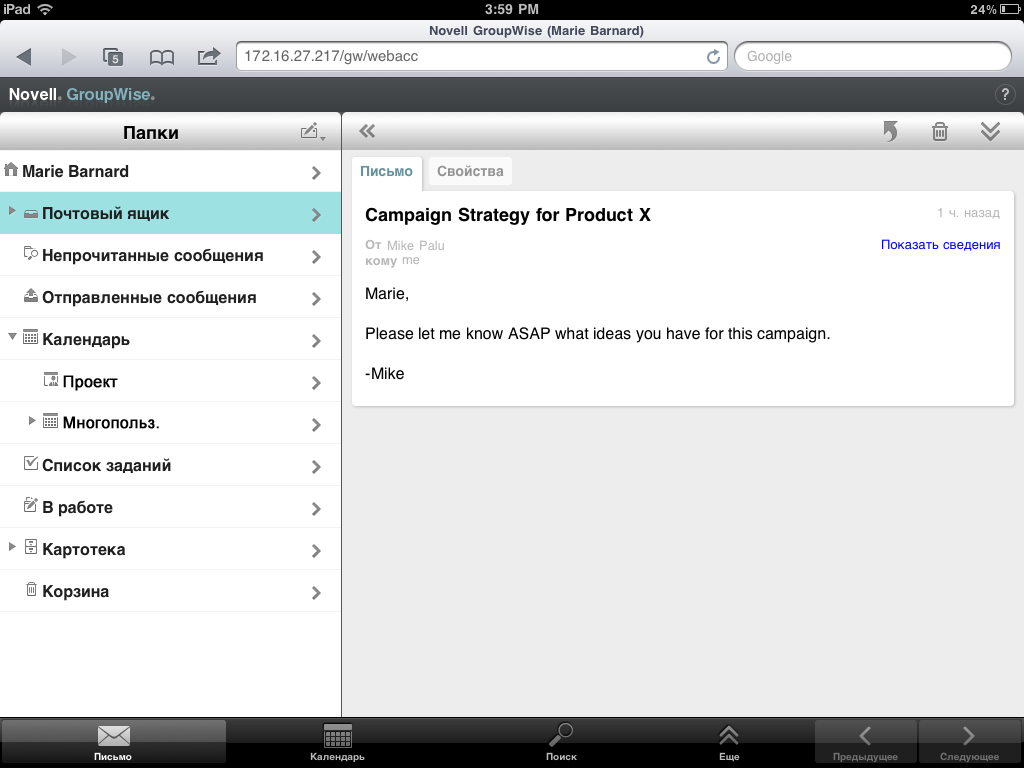Delete message with the trash icon
Screen dimensions: 1024x768
(940, 131)
